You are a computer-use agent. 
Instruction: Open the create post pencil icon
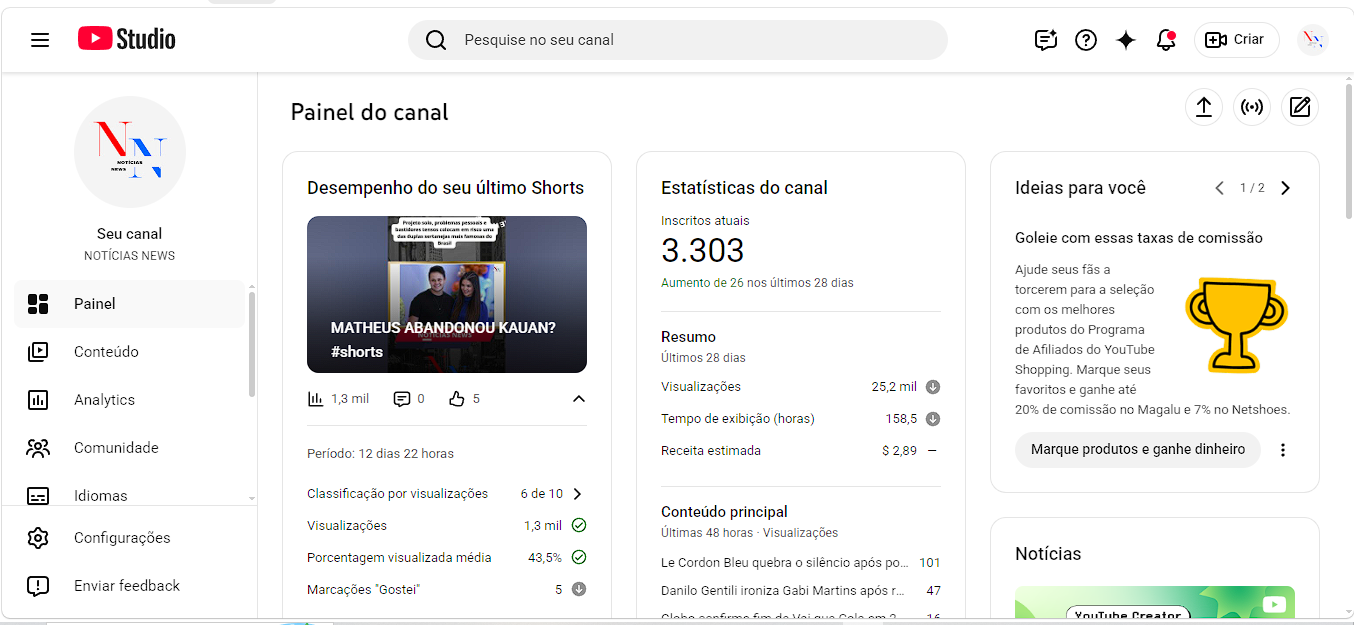[1300, 107]
